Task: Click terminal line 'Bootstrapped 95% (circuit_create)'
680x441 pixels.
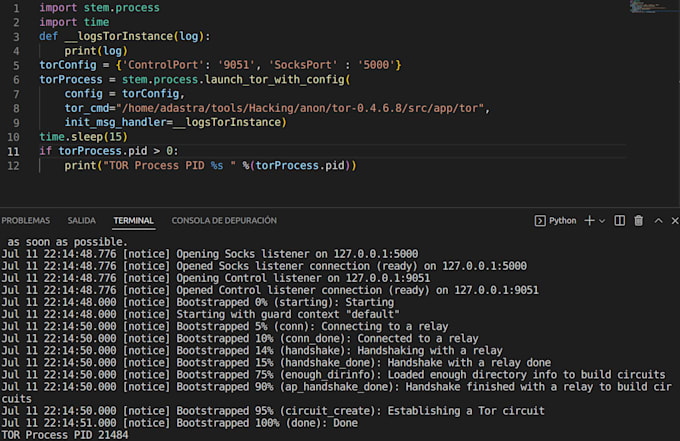Action: coord(273,411)
